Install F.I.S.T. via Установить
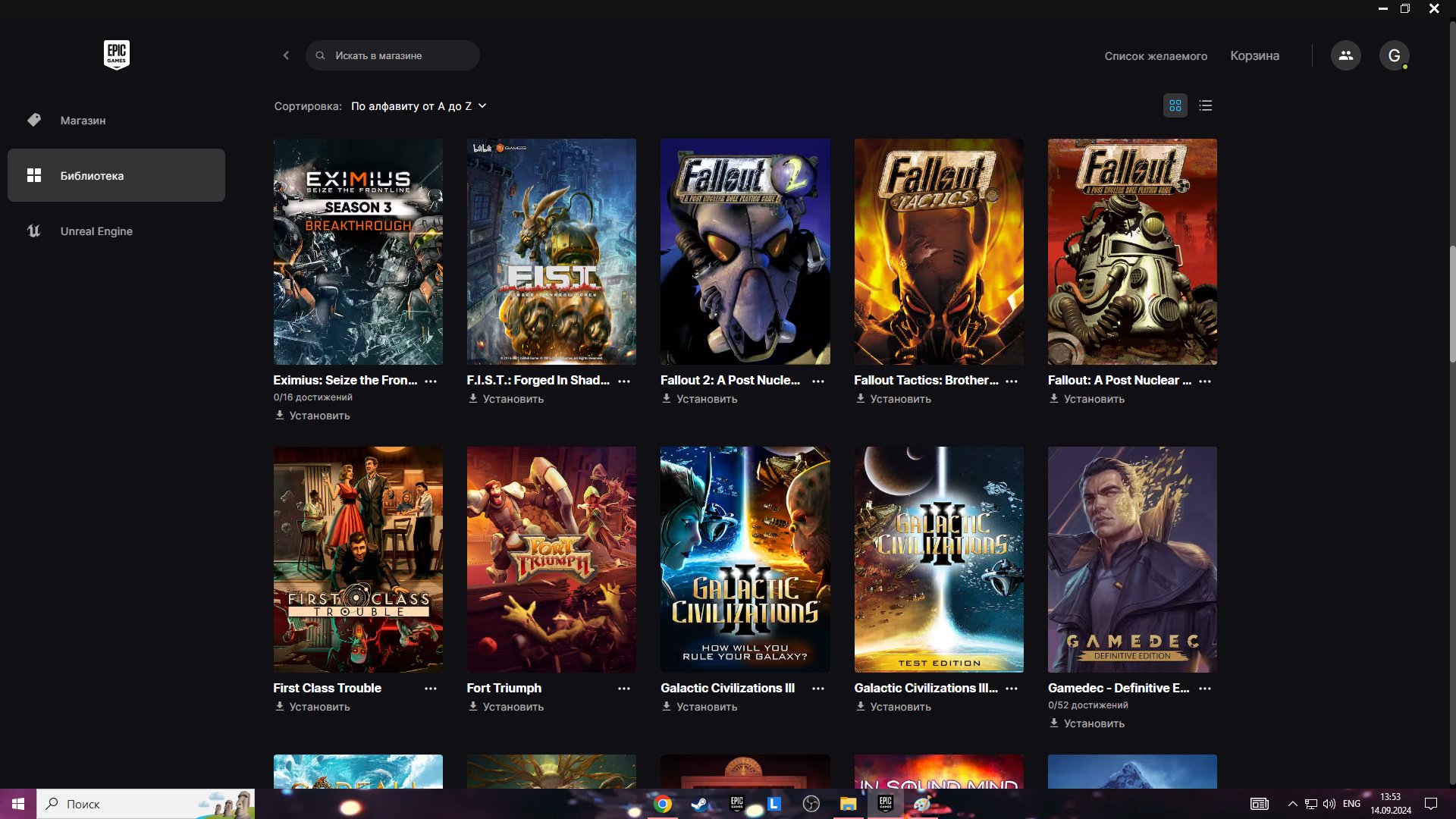This screenshot has width=1456, height=819. (506, 399)
